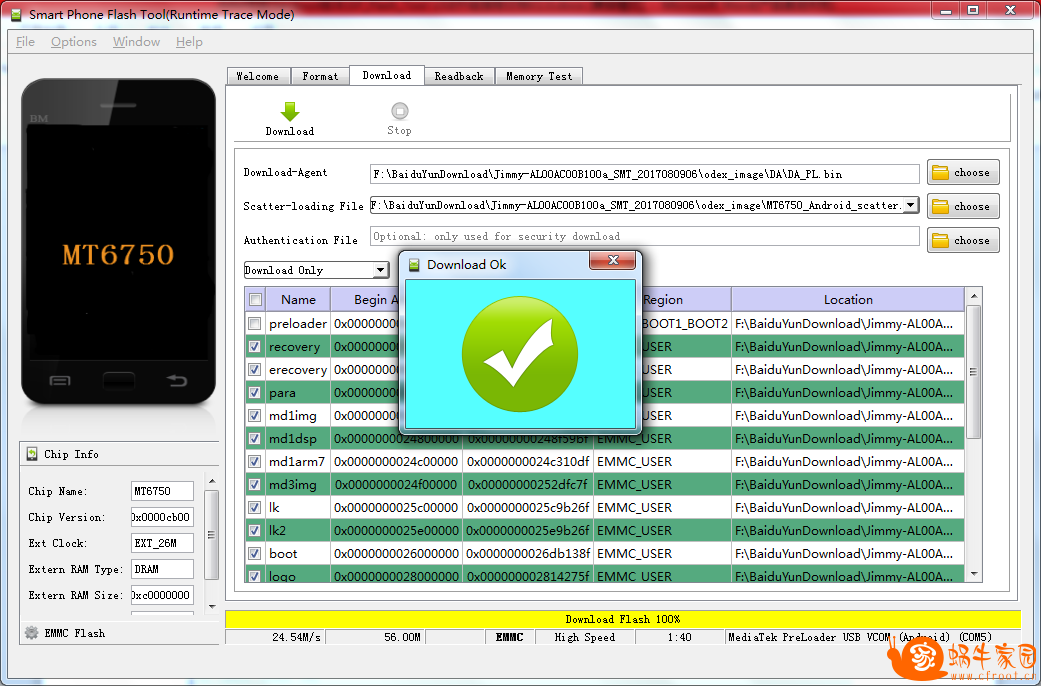
Task: Click the 24.54M/s speed in status bar
Action: pyautogui.click(x=296, y=638)
